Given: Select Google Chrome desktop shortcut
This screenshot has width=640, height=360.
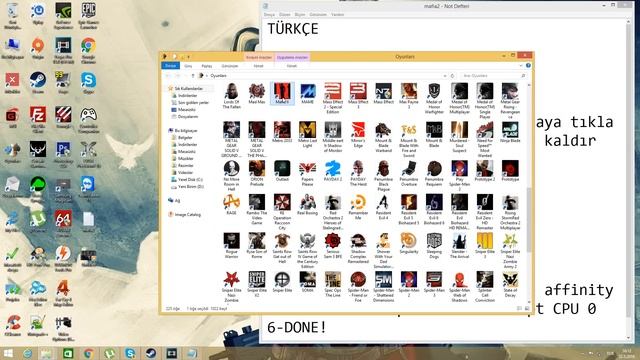Looking at the screenshot, I should 88,50.
